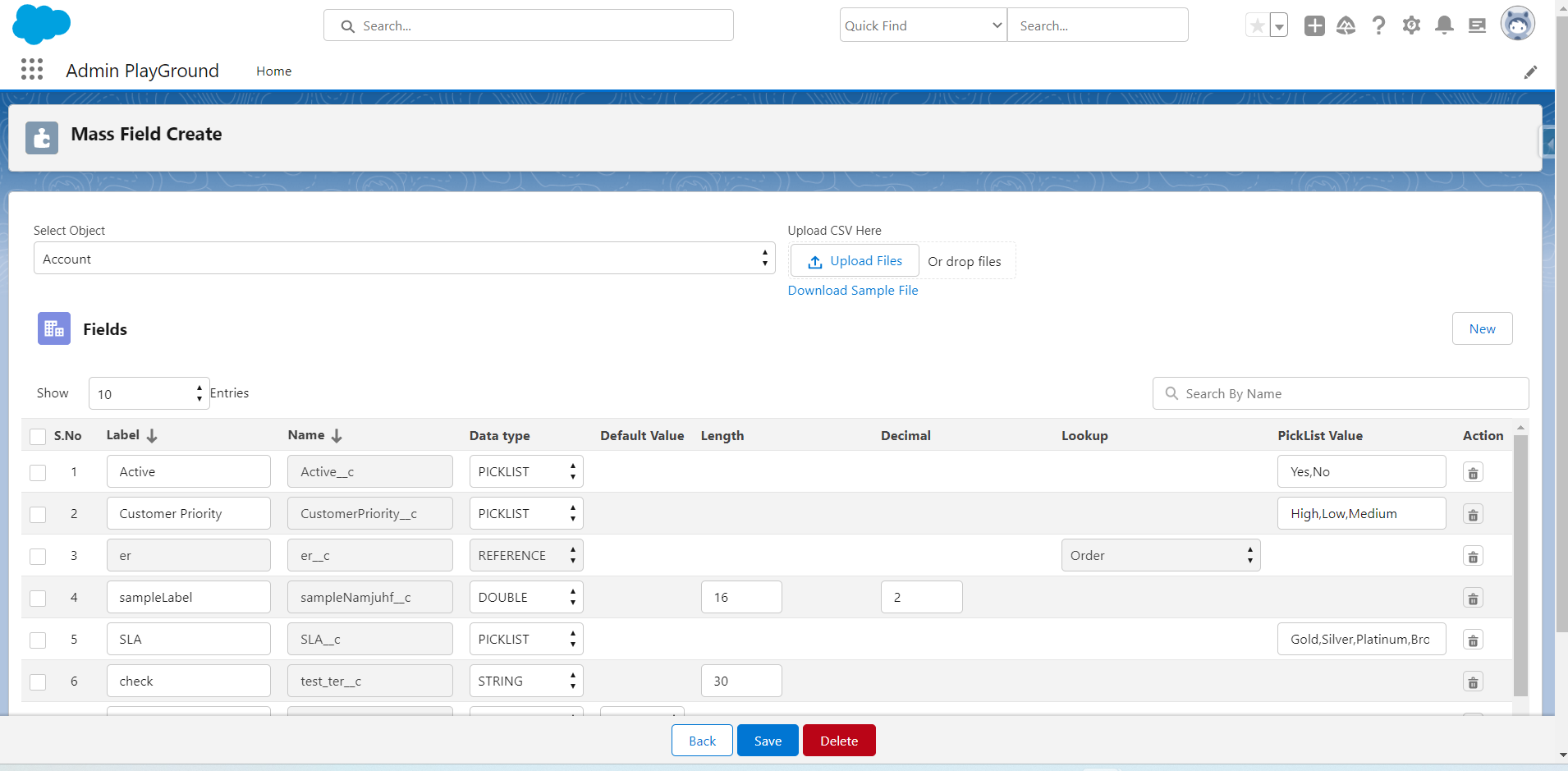Go to the Home tab
The image size is (1568, 771).
coord(273,71)
